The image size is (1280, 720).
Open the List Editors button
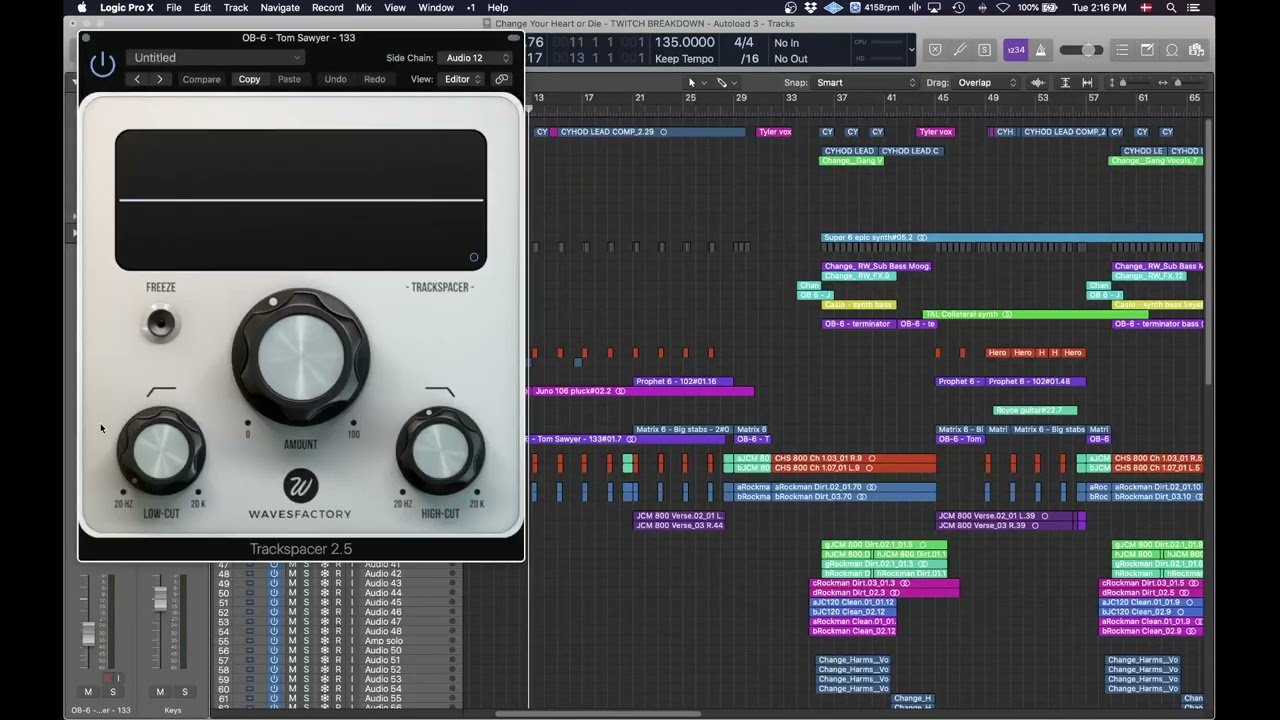coord(1122,50)
